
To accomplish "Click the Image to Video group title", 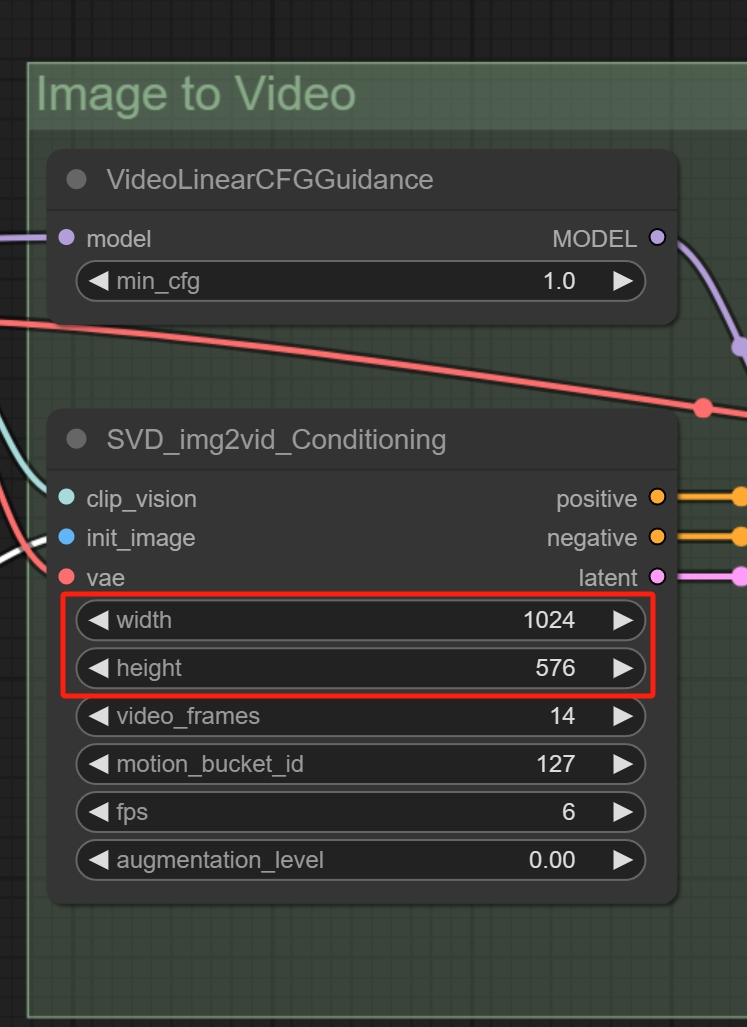I will [x=196, y=94].
